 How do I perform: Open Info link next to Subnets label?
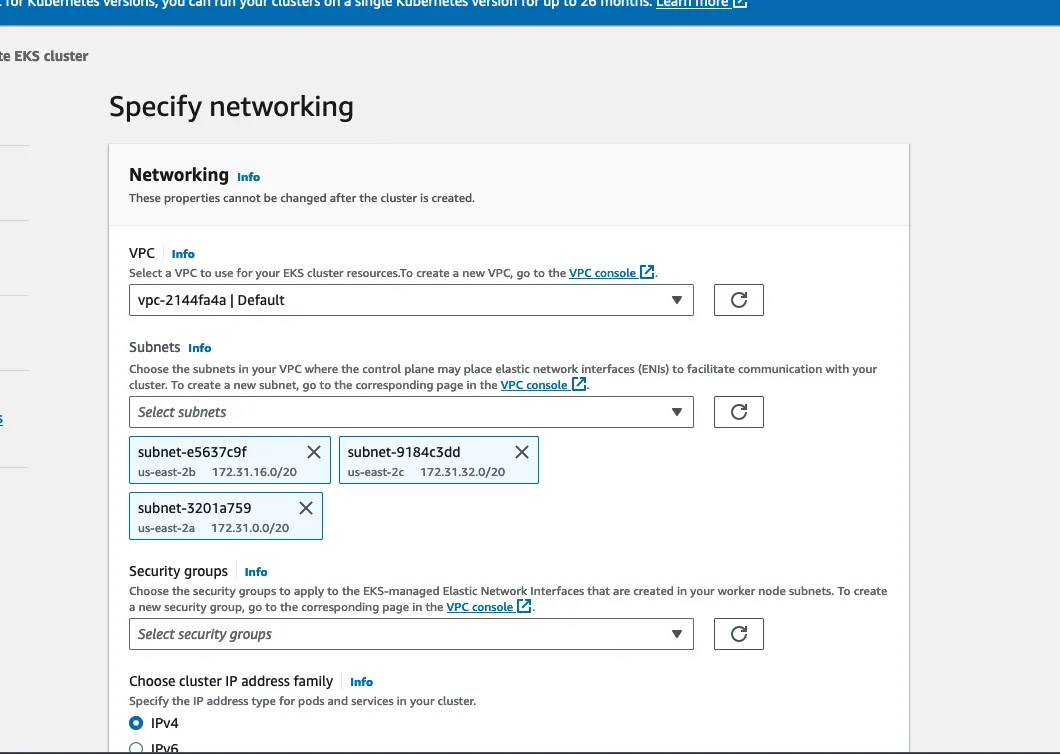pyautogui.click(x=199, y=348)
